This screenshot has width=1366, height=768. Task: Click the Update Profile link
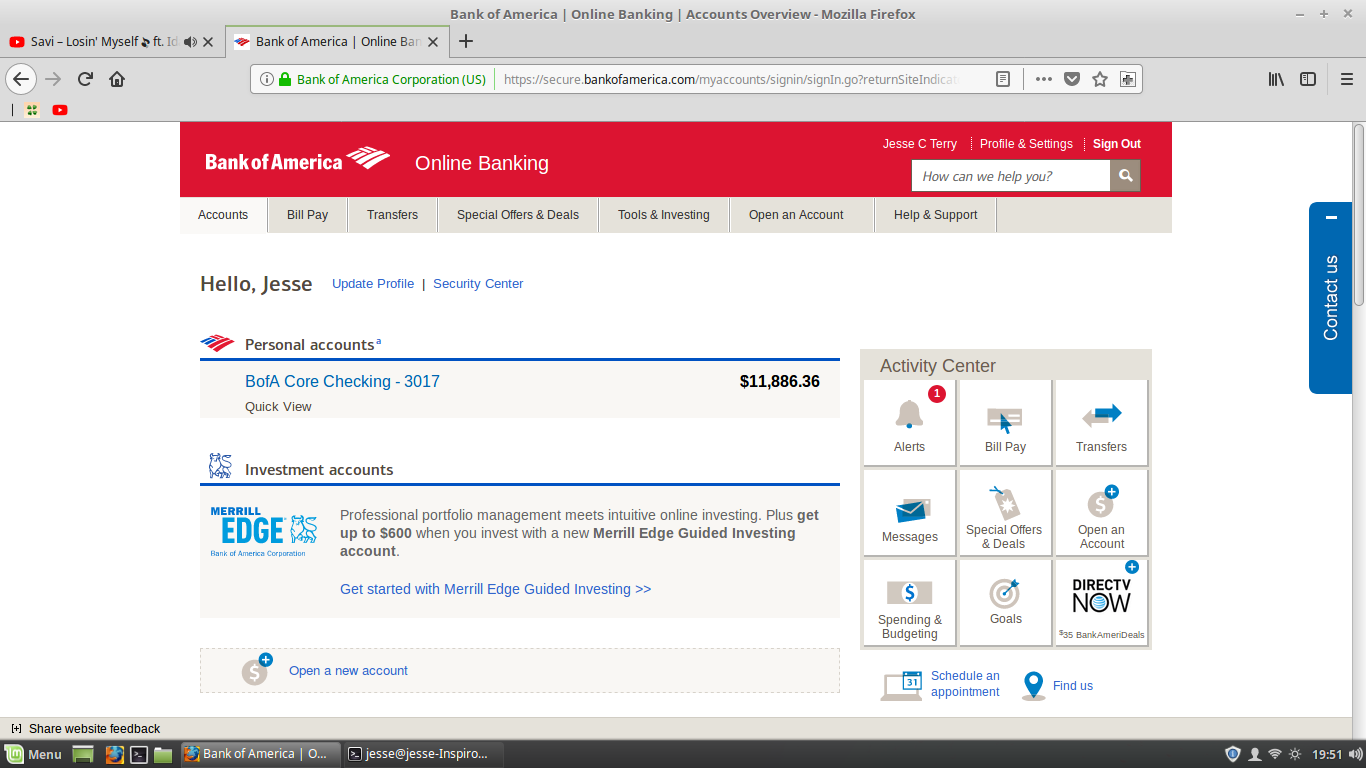(x=373, y=284)
